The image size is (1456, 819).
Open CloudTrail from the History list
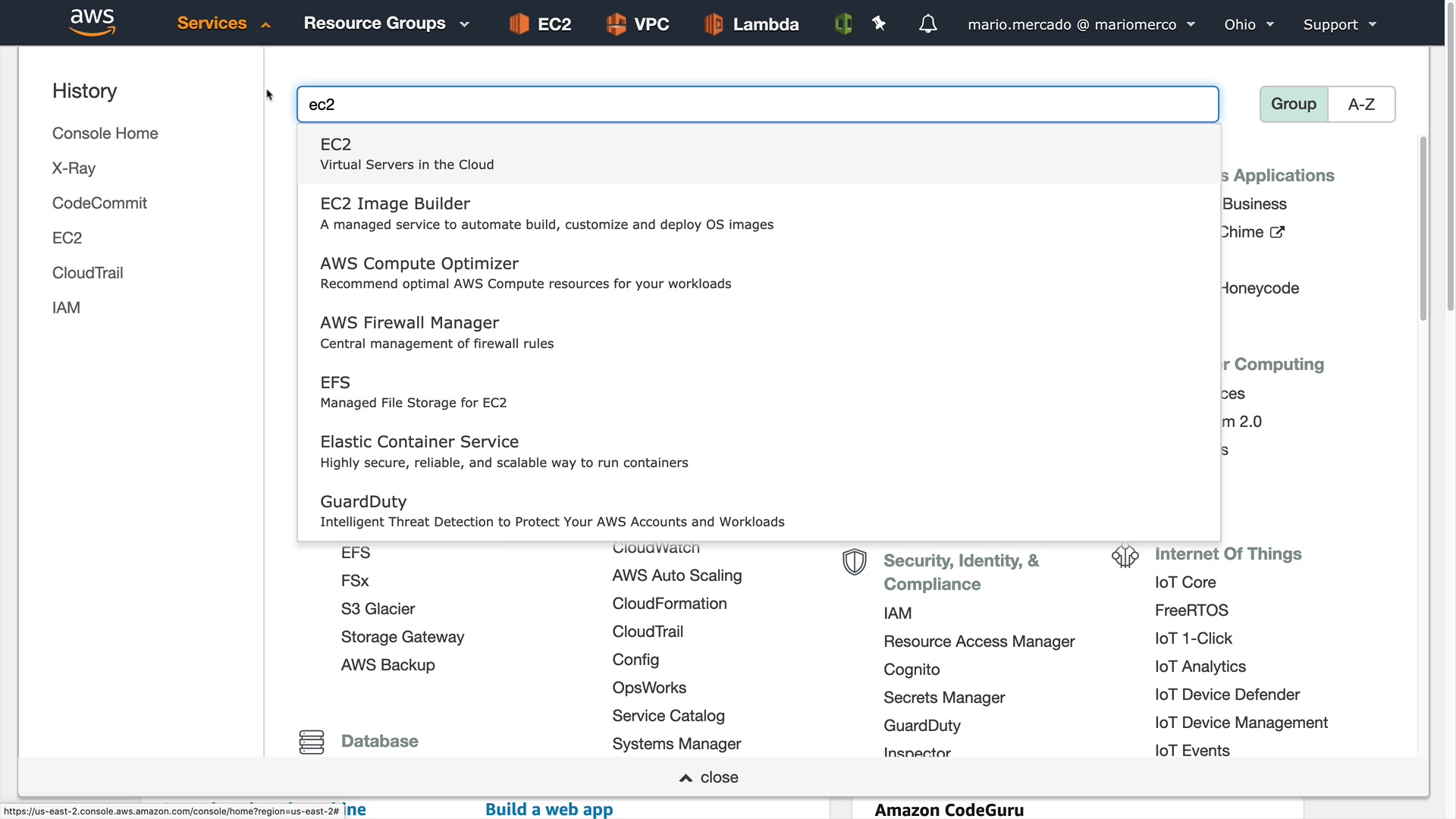coord(88,273)
